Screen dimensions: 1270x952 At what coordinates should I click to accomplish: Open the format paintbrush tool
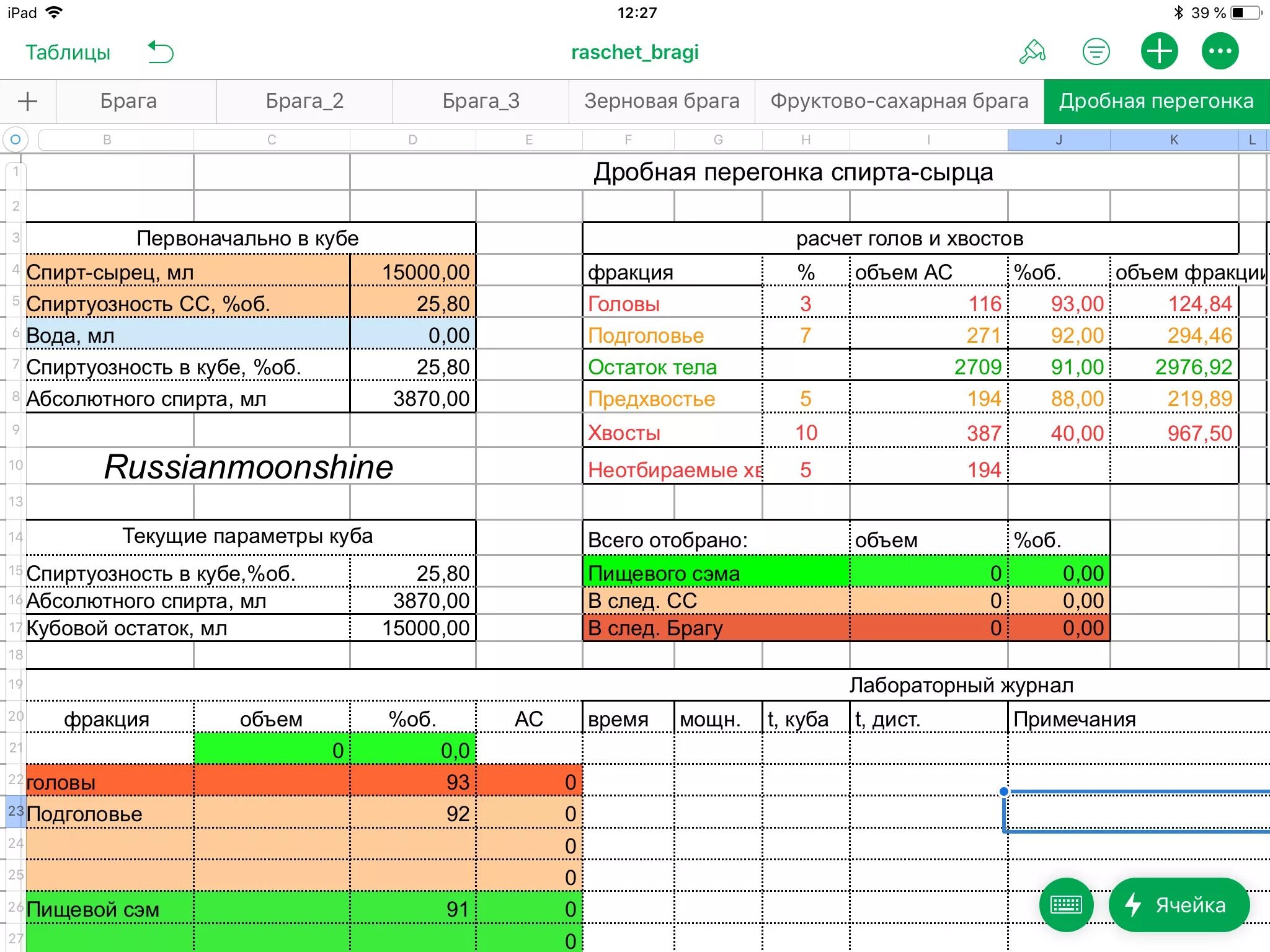point(1032,52)
